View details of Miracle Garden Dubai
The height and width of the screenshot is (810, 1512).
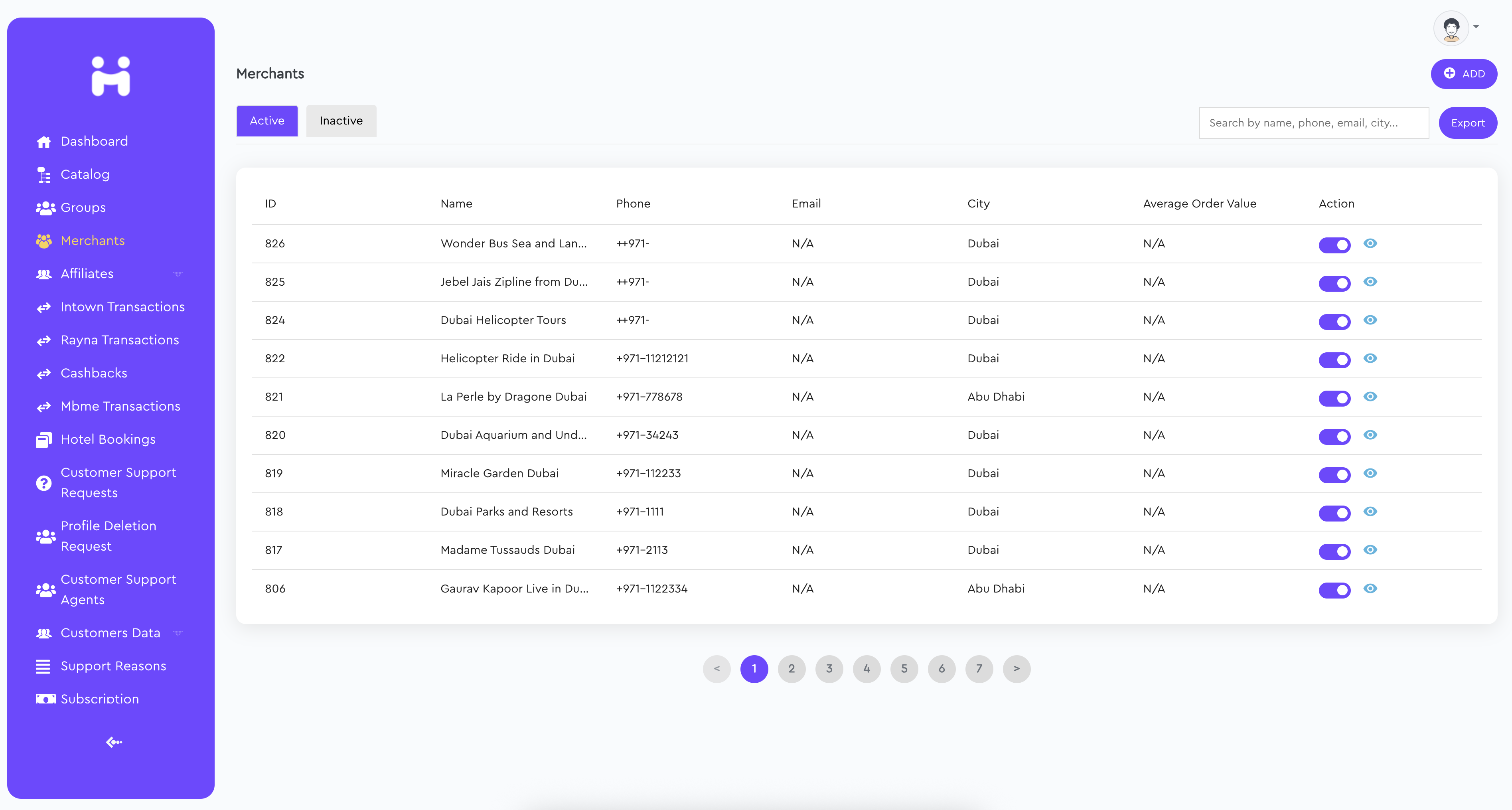[x=1370, y=473]
